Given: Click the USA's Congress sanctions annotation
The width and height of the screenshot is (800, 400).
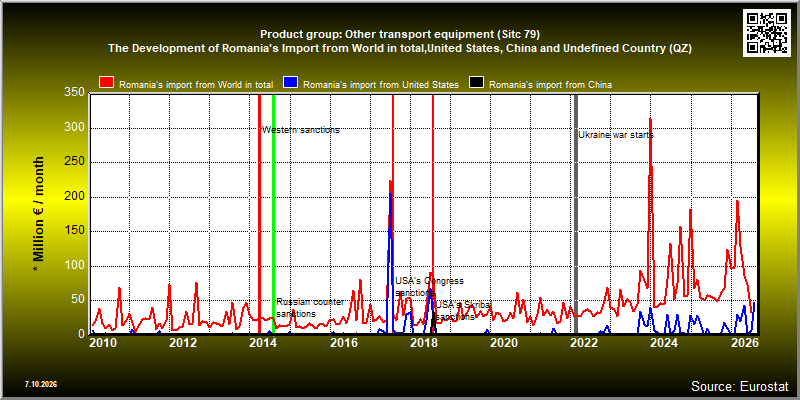Looking at the screenshot, I should tap(429, 287).
